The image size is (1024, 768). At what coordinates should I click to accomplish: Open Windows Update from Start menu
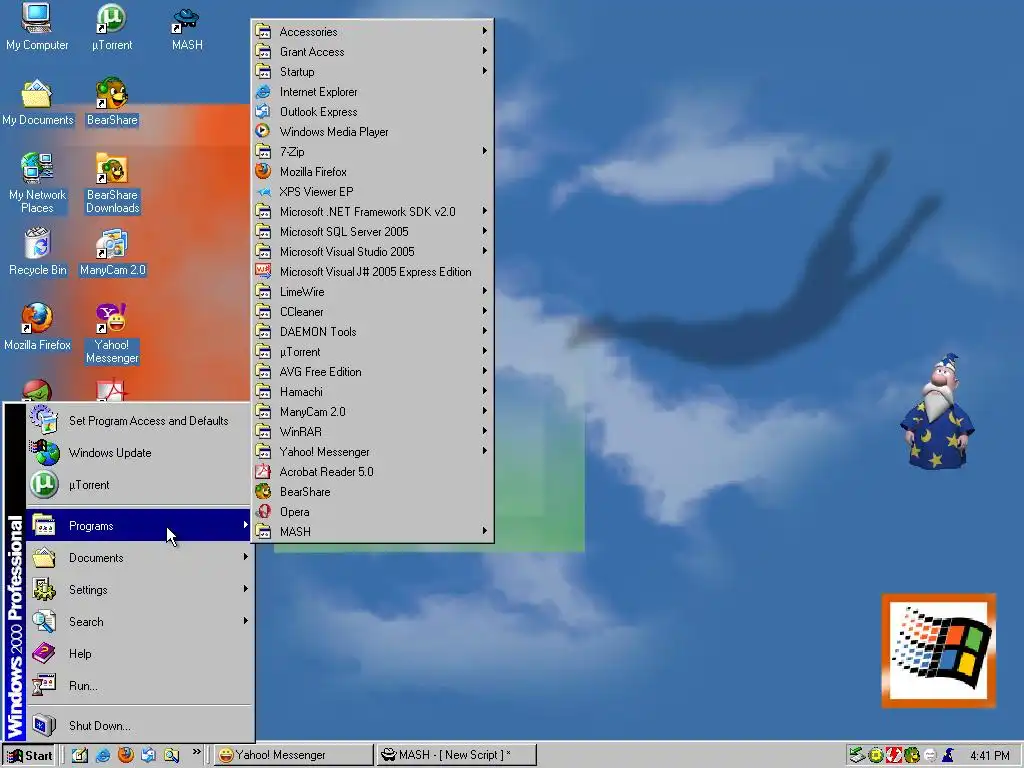point(138,453)
